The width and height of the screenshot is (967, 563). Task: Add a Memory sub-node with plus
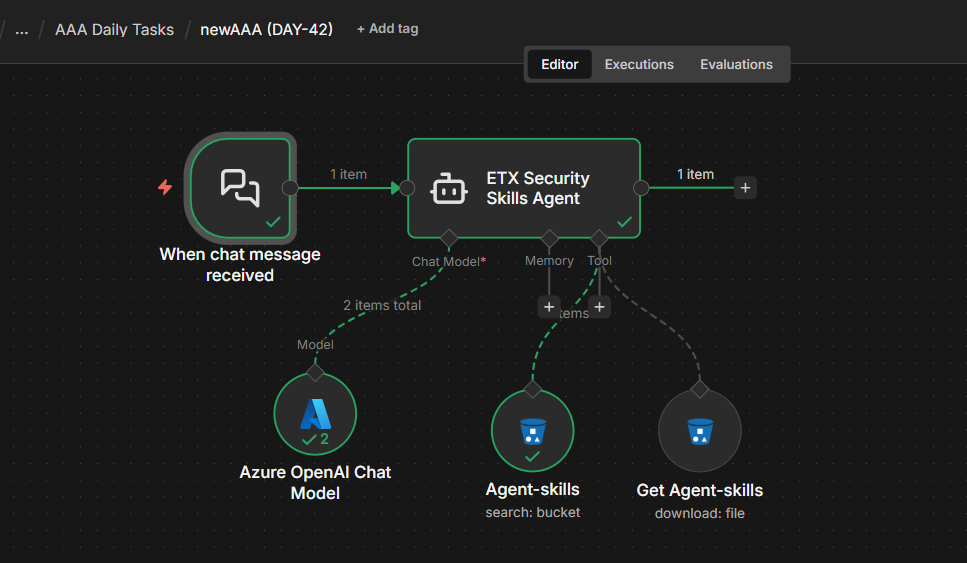pos(549,307)
